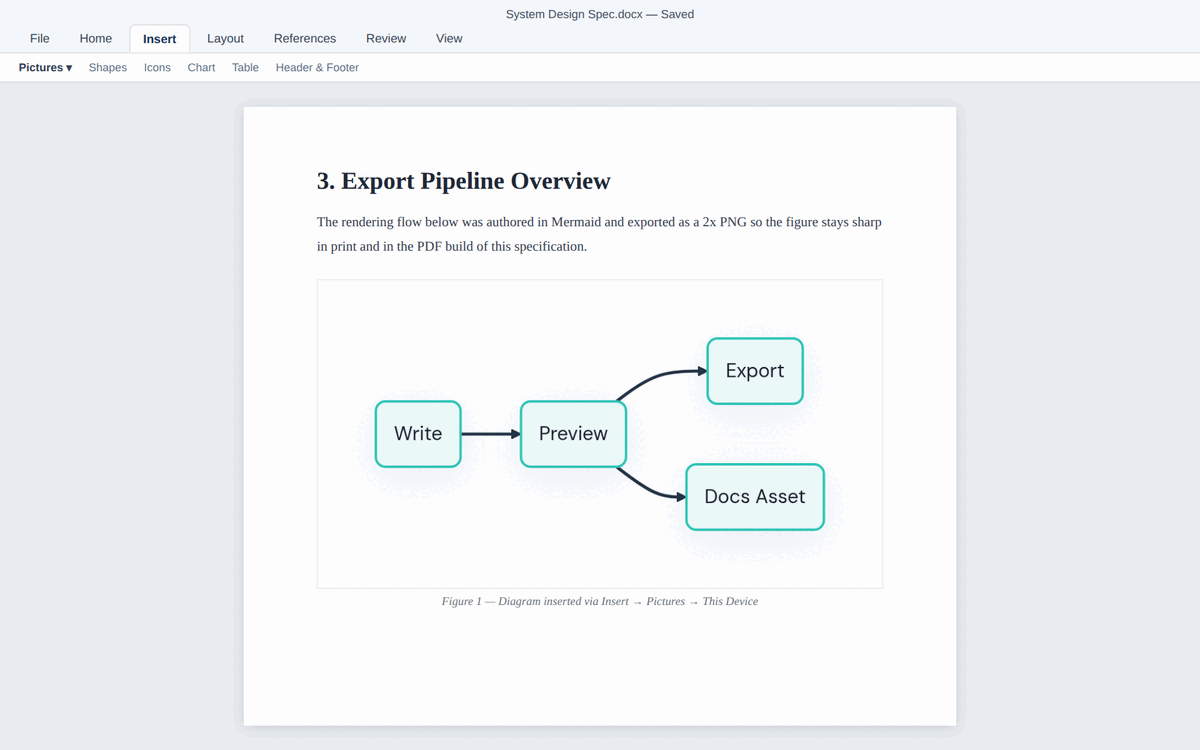Expand the Pictures dropdown
Viewport: 1200px width, 750px height.
pyautogui.click(x=45, y=67)
